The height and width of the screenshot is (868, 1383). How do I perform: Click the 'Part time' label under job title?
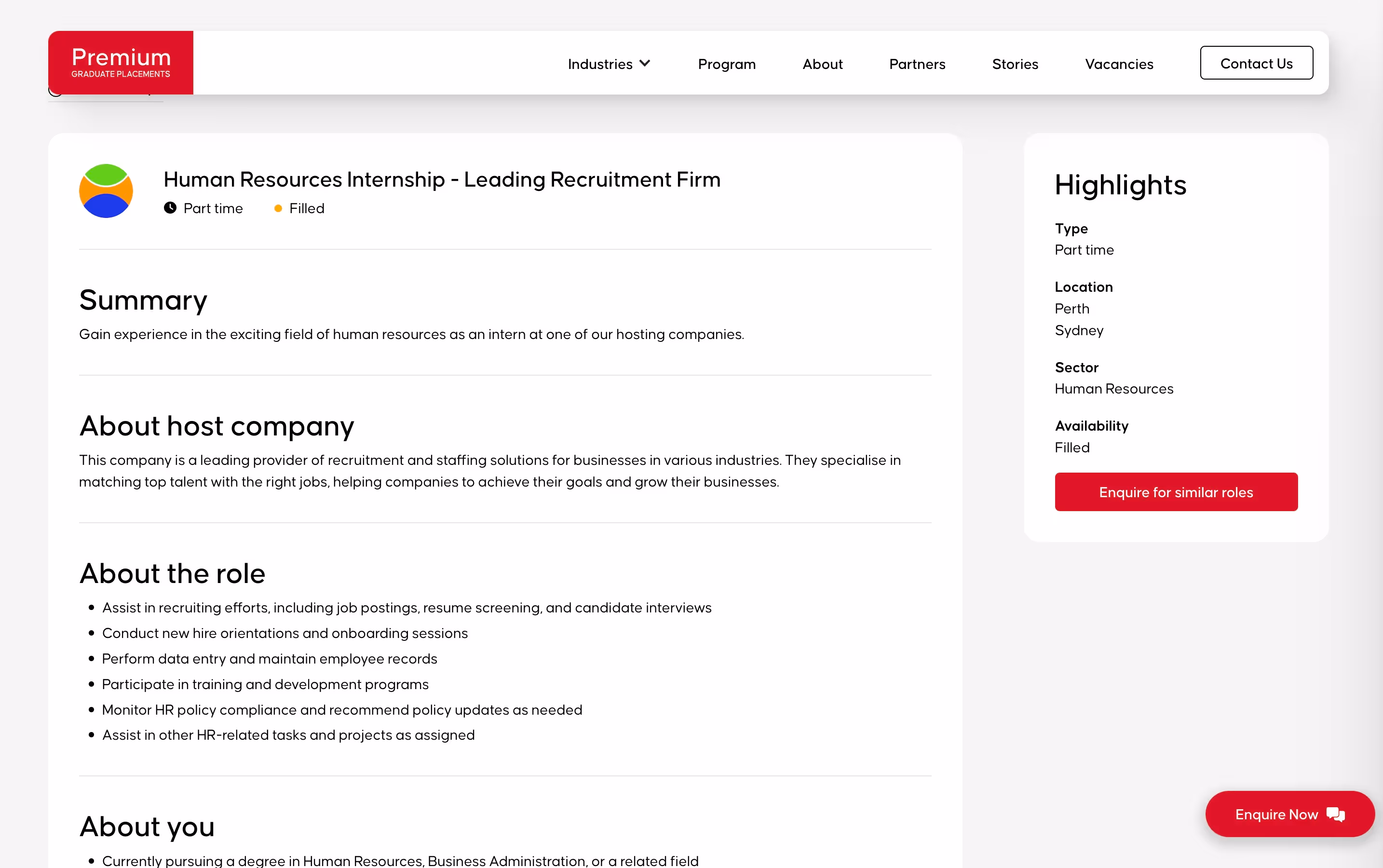pyautogui.click(x=213, y=208)
